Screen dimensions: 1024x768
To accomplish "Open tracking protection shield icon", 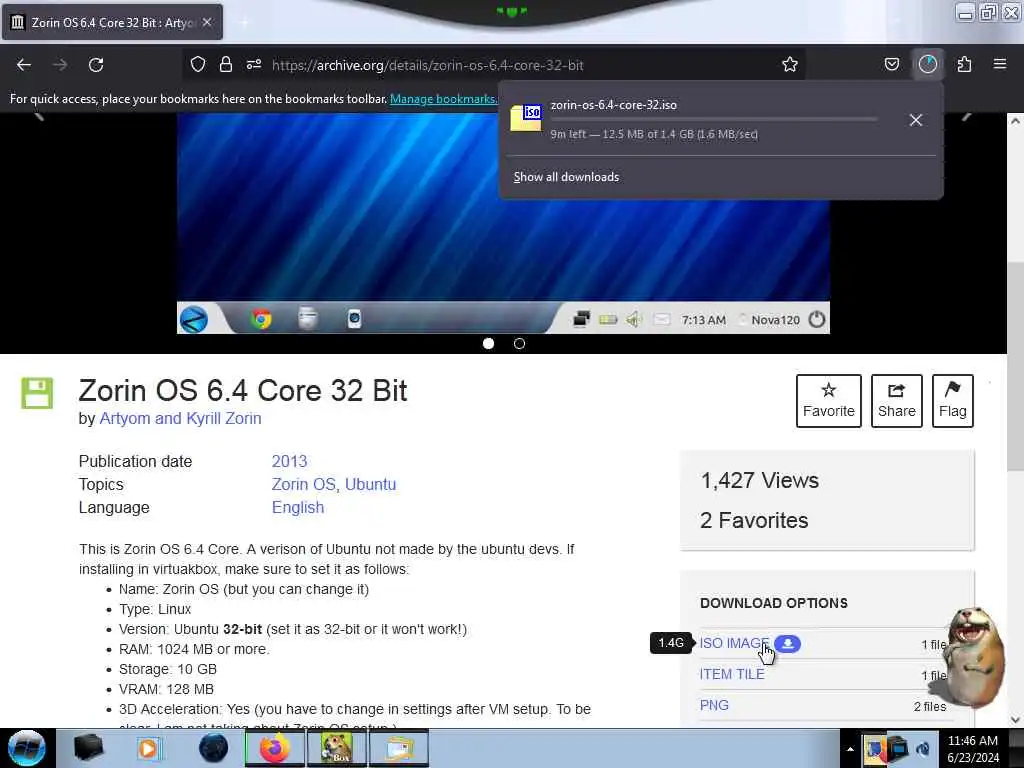I will tap(198, 65).
